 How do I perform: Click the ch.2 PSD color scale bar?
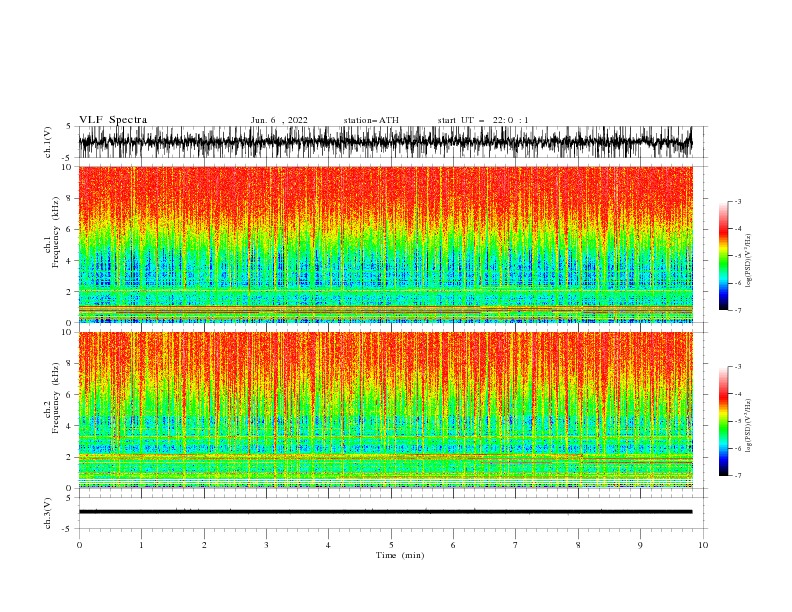(x=723, y=421)
